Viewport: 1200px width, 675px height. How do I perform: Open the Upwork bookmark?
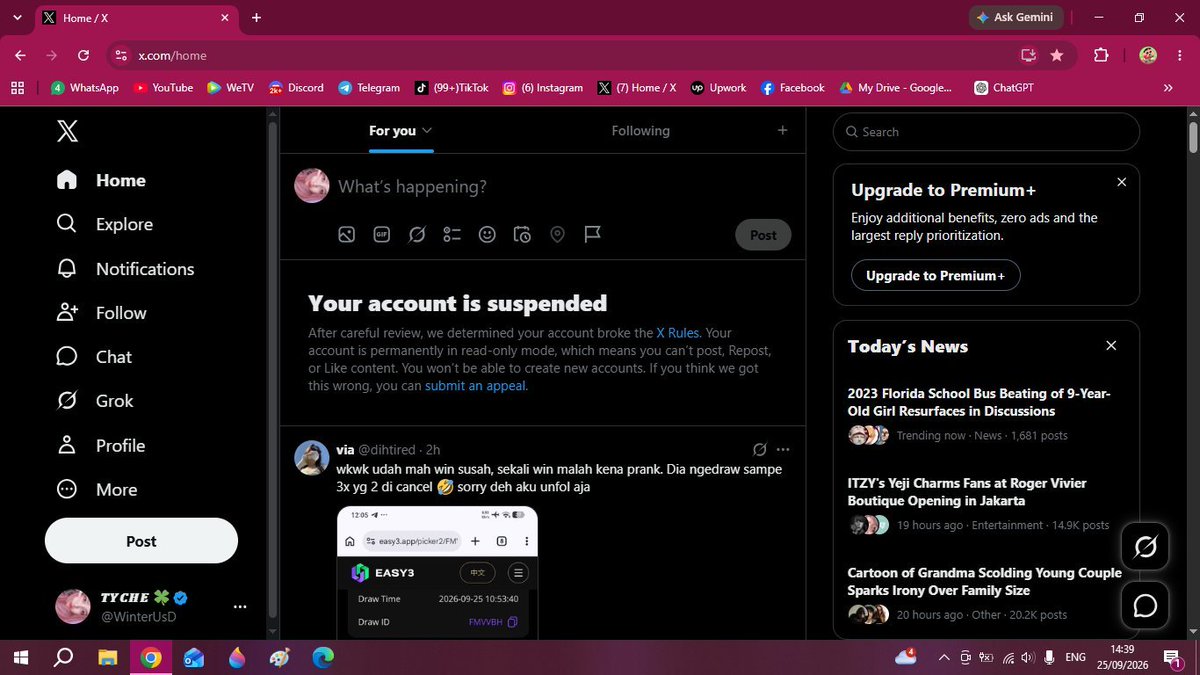pos(718,88)
